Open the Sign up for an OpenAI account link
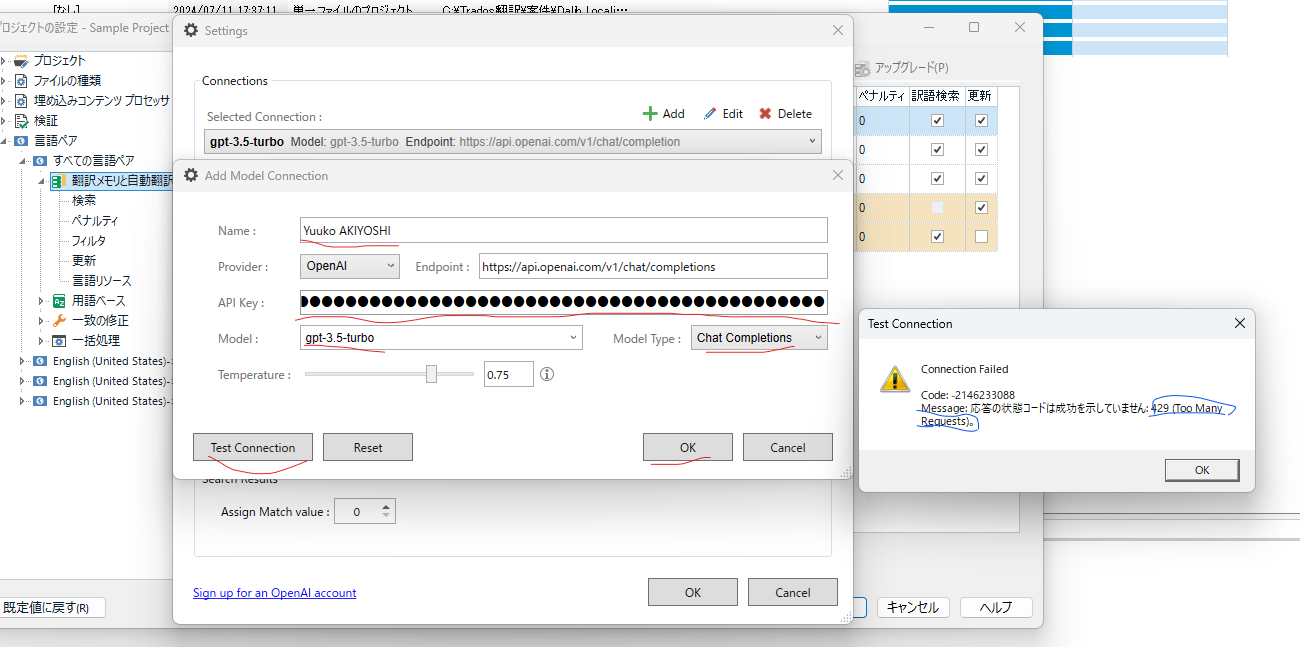Viewport: 1300px width, 647px height. 274,592
